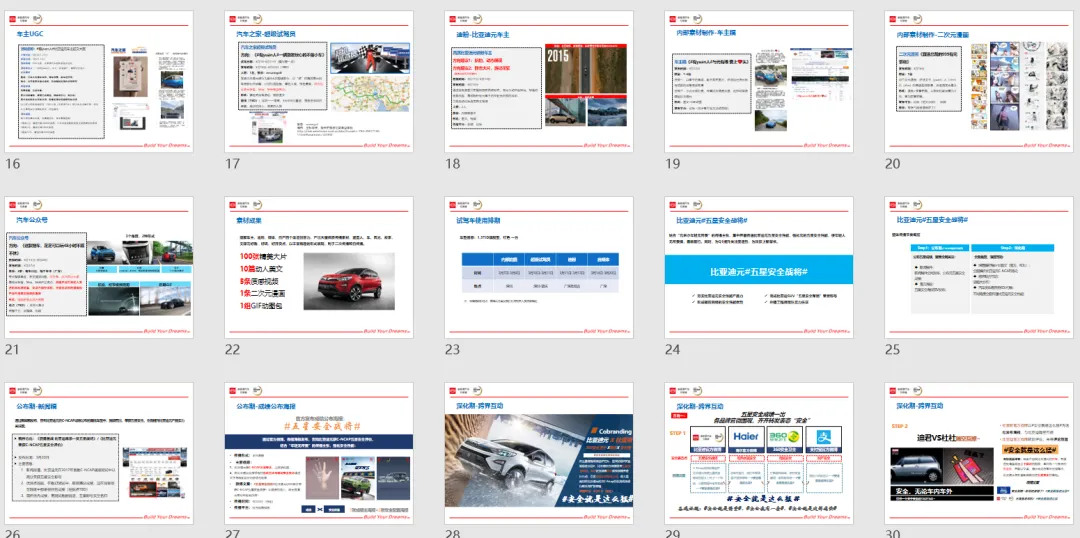Click slide 28 thumbnail with Cobranding SUV image
Viewport: 1080px width, 538px height.
coord(539,453)
